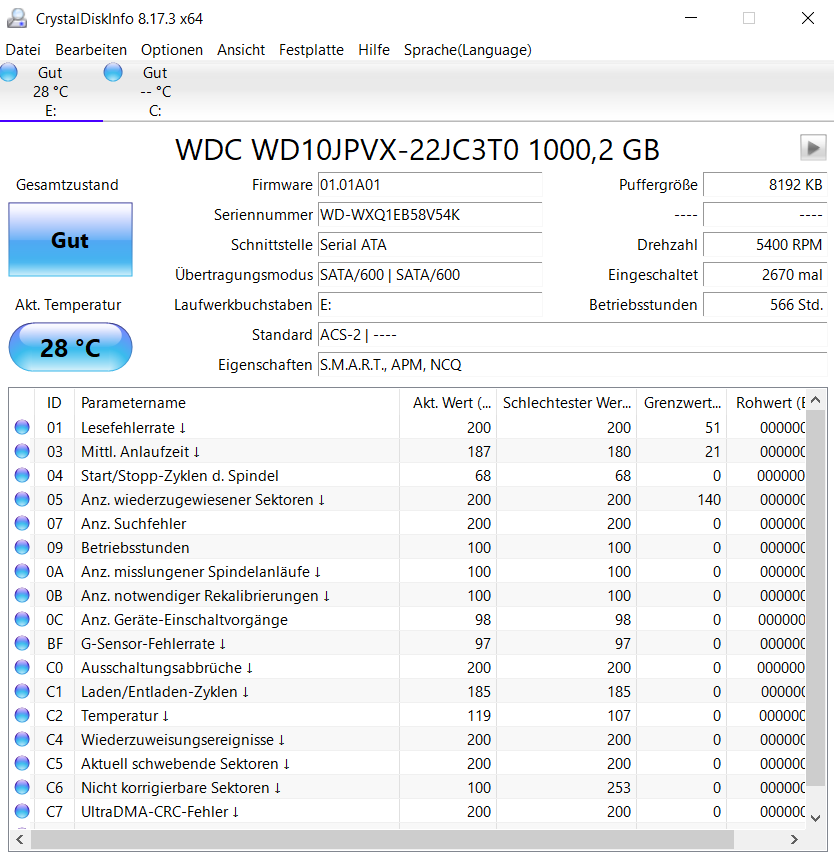This screenshot has height=859, width=834.
Task: Click the 28 °C temperature button
Action: (70, 347)
